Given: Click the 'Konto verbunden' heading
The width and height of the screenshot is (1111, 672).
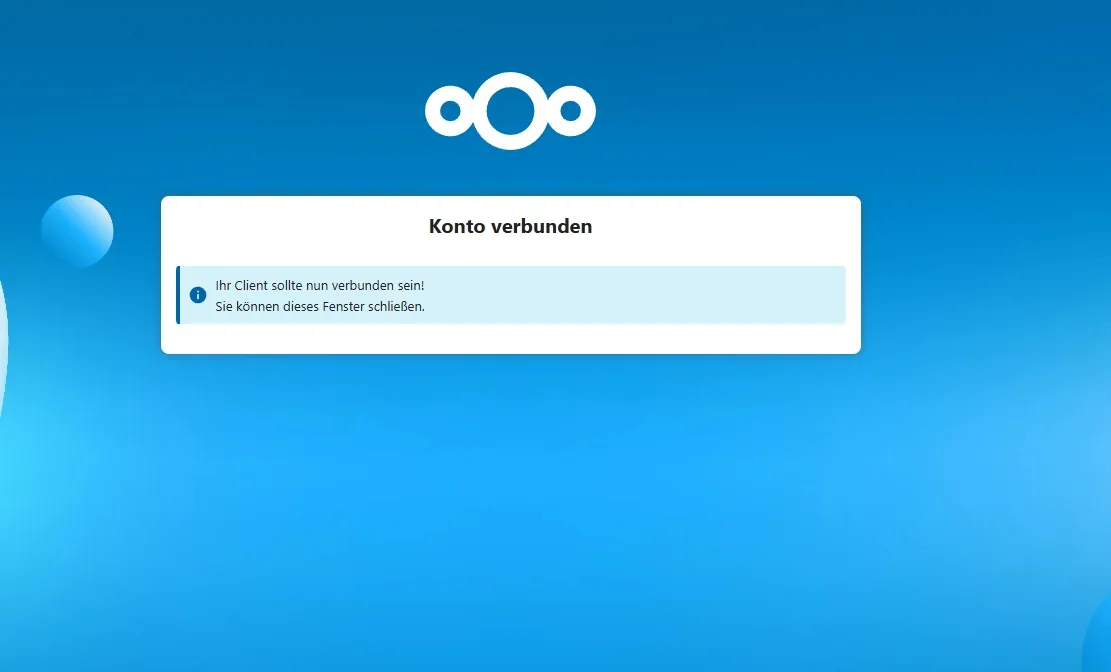Looking at the screenshot, I should pos(510,226).
